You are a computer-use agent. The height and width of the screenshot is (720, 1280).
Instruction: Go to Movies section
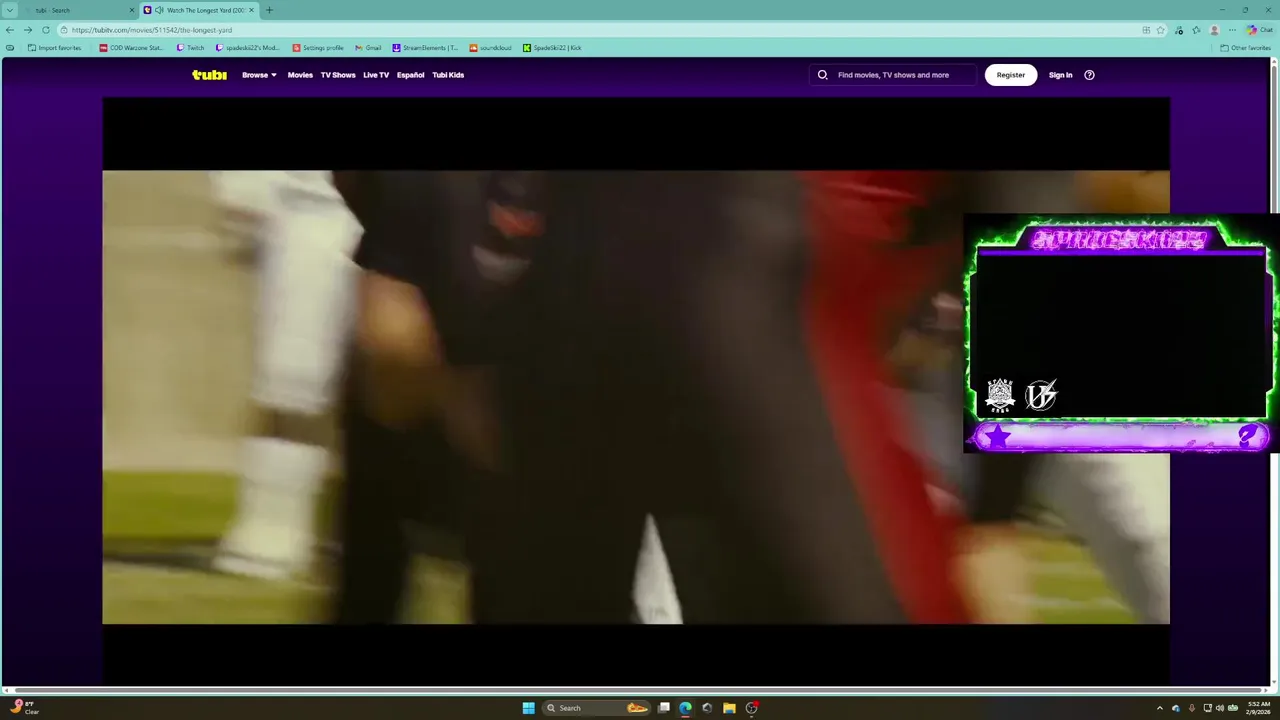(x=300, y=75)
